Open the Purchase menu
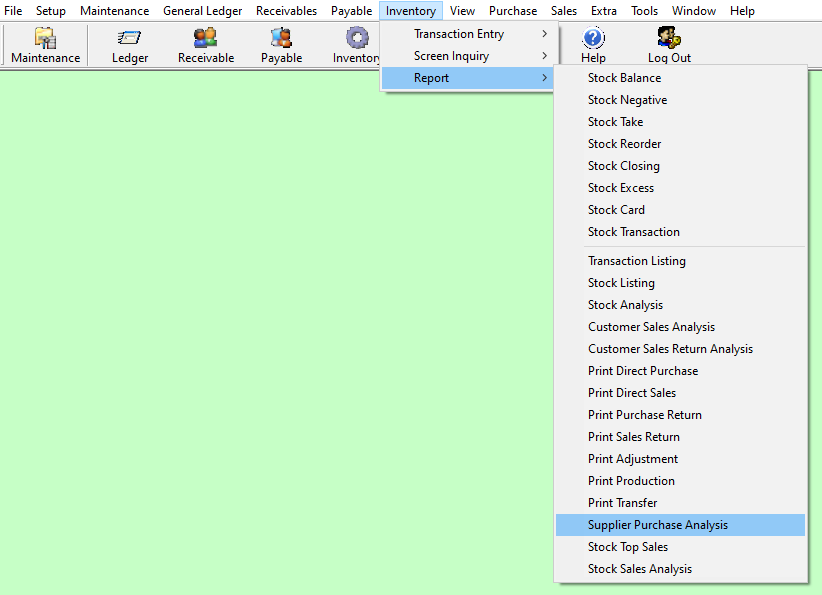The image size is (822, 595). coord(513,10)
